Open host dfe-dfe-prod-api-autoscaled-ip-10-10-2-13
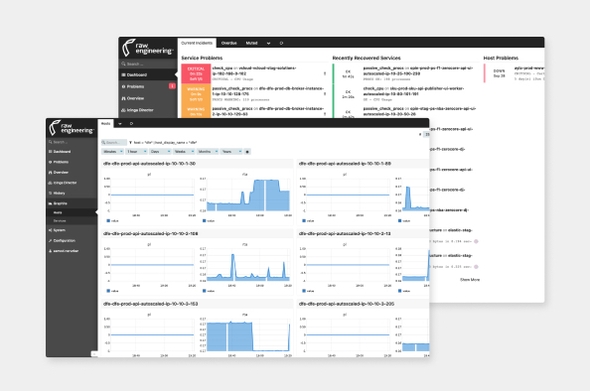The image size is (590, 392). [345, 234]
